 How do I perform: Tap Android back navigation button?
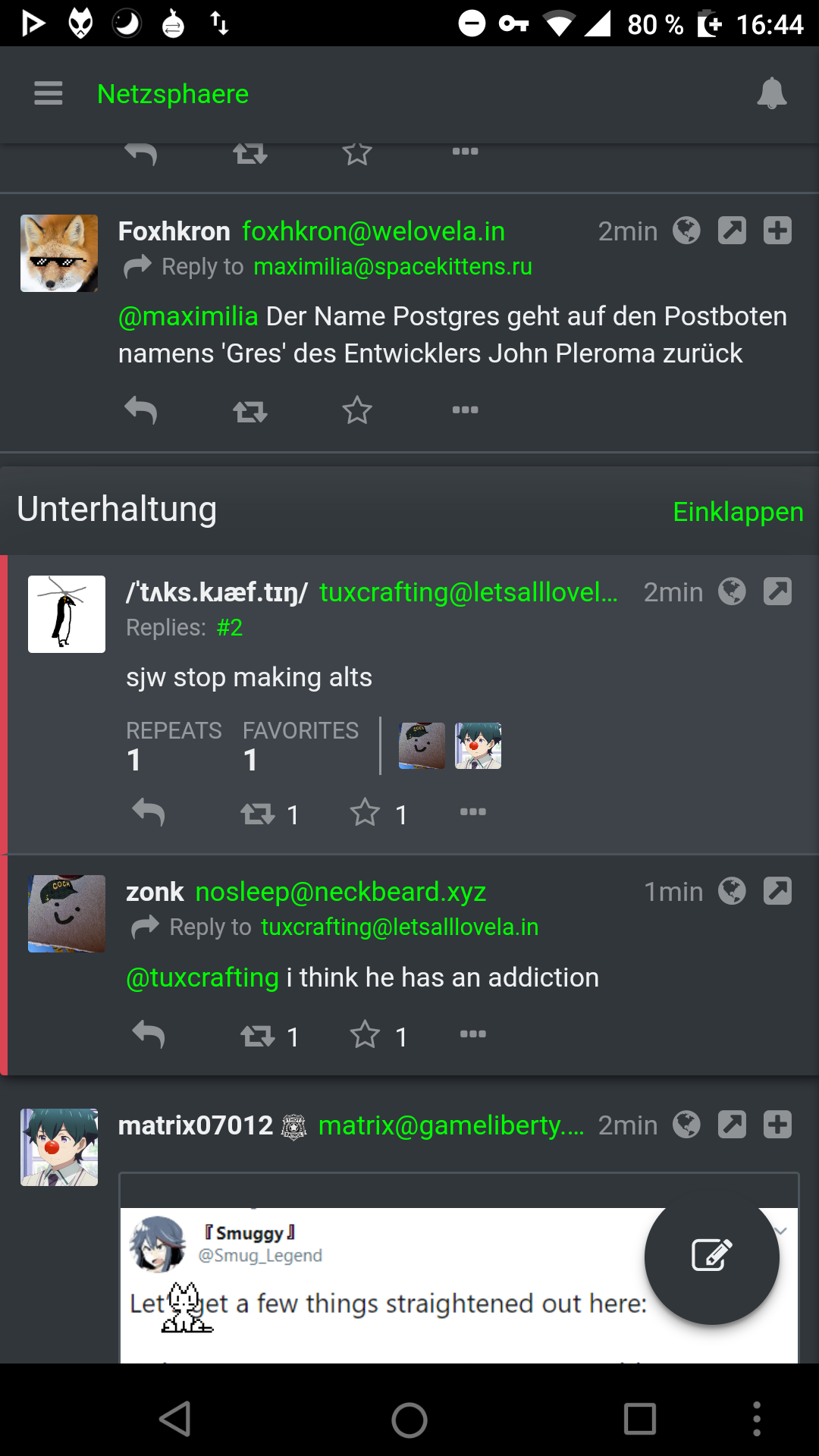coord(175,1419)
